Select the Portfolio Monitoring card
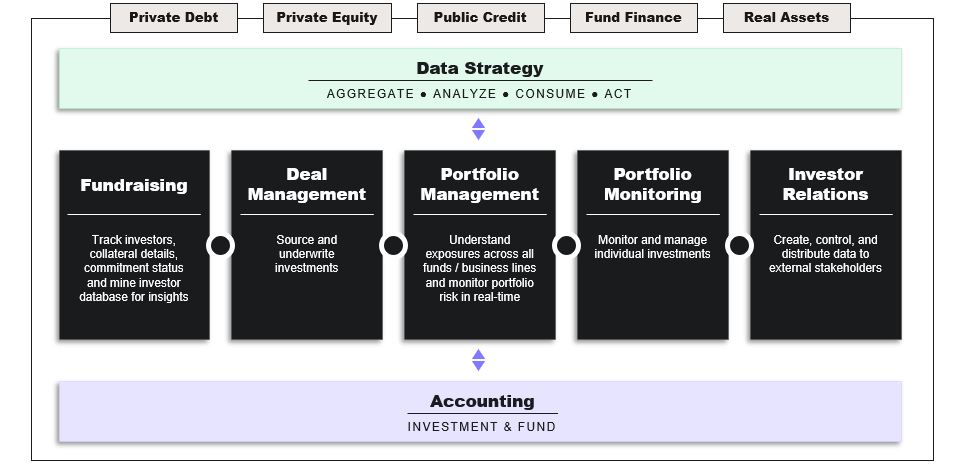 (x=652, y=245)
